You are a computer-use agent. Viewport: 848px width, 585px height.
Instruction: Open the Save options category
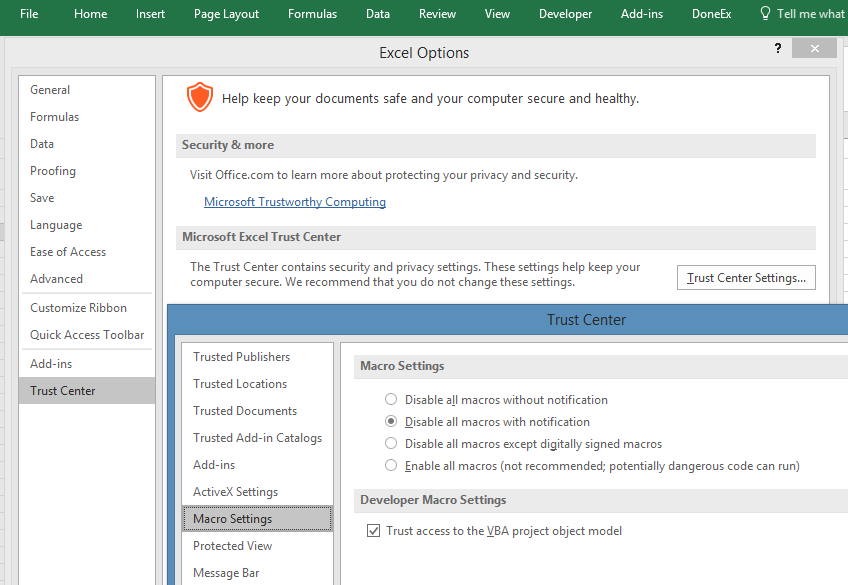87,198
